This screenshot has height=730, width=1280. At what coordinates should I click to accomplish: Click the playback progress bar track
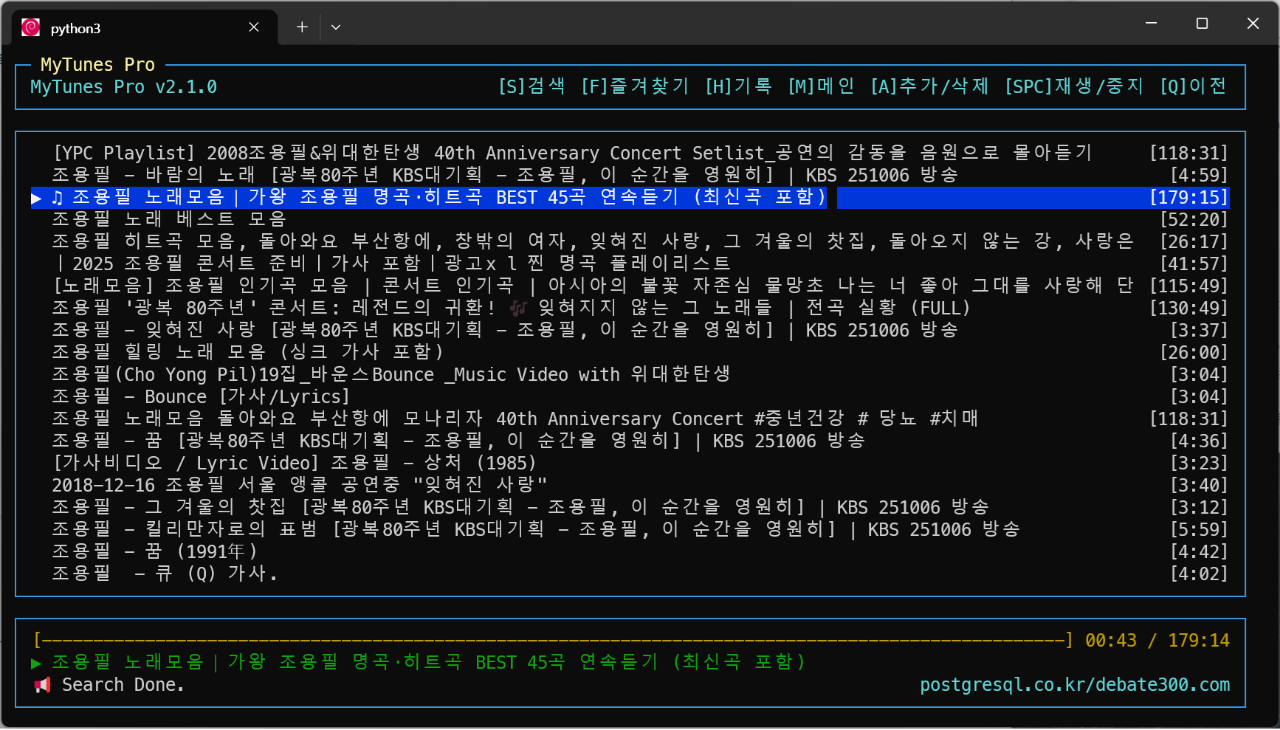[x=550, y=640]
